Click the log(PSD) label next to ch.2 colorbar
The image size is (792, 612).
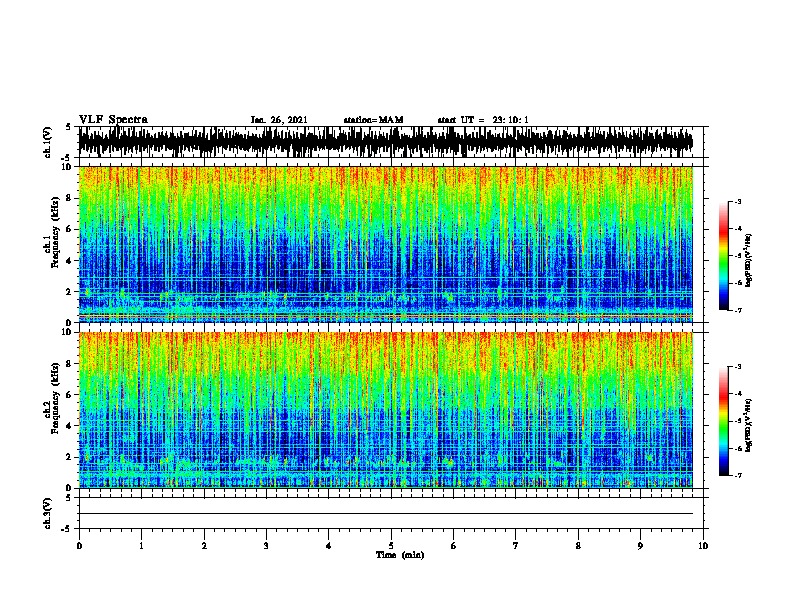point(748,425)
